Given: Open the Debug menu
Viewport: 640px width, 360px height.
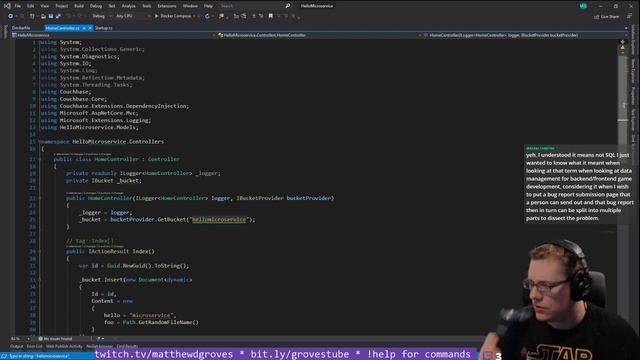Looking at the screenshot, I should click(x=96, y=6).
